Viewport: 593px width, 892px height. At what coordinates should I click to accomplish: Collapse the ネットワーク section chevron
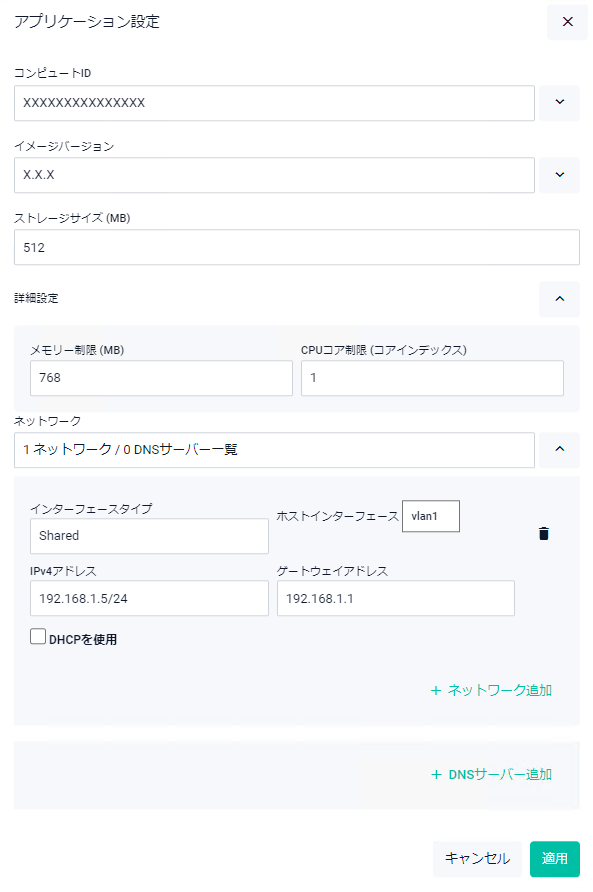(559, 449)
